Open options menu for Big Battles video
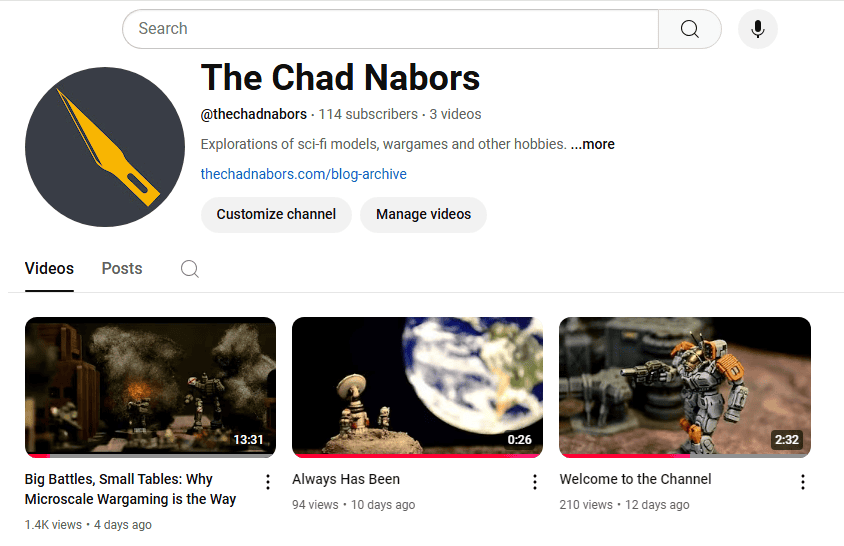This screenshot has width=844, height=546. click(x=268, y=482)
